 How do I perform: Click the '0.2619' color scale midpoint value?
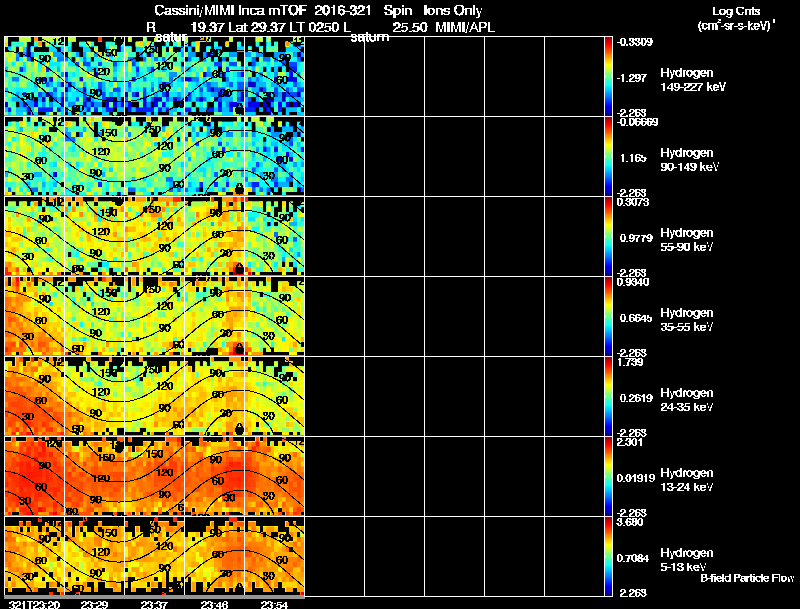[636, 398]
